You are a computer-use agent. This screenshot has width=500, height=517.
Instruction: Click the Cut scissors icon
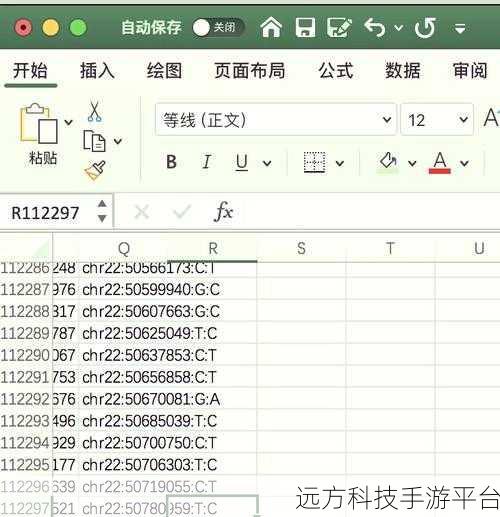point(95,111)
